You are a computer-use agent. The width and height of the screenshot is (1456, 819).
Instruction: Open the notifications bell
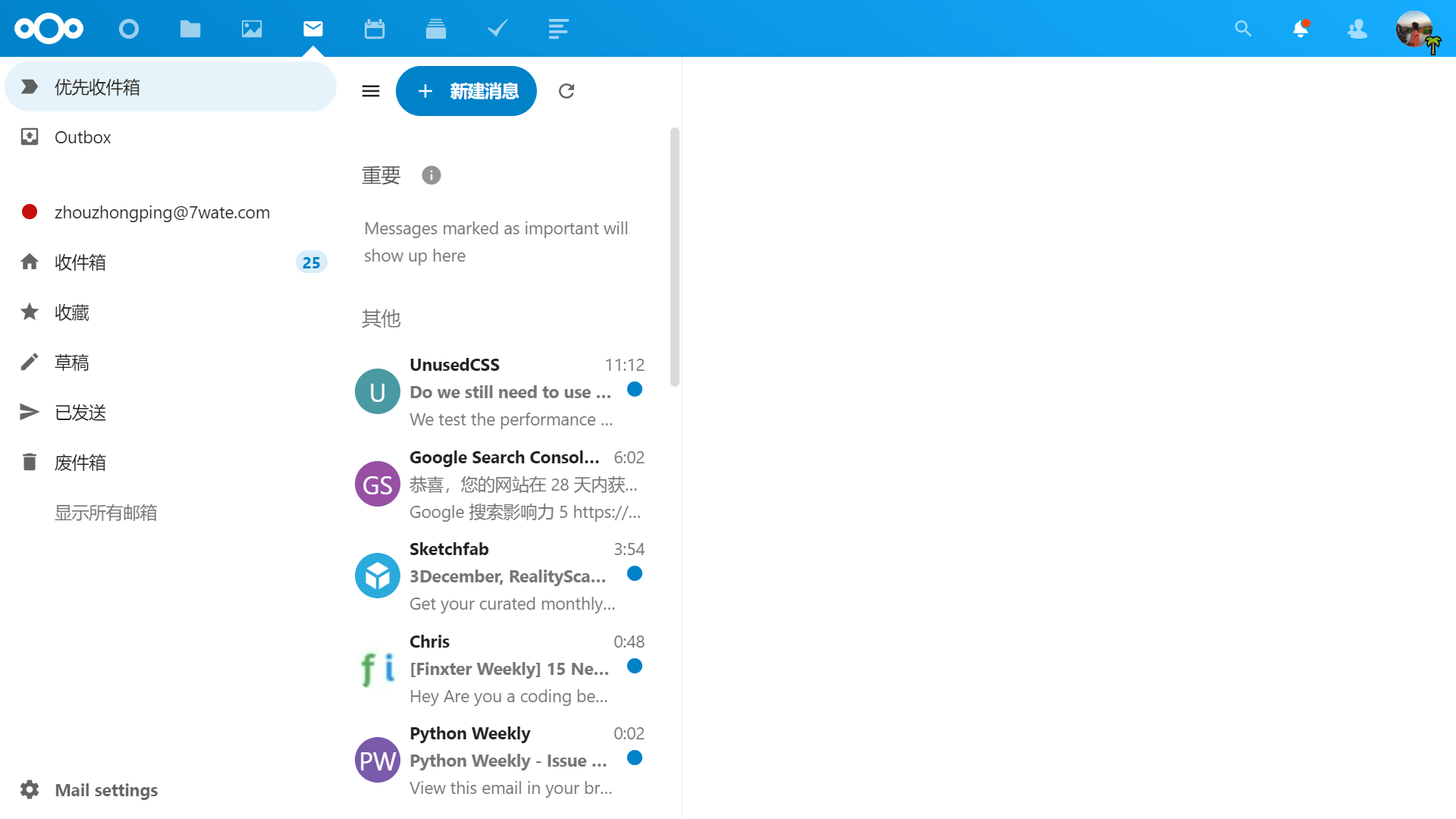click(1301, 29)
